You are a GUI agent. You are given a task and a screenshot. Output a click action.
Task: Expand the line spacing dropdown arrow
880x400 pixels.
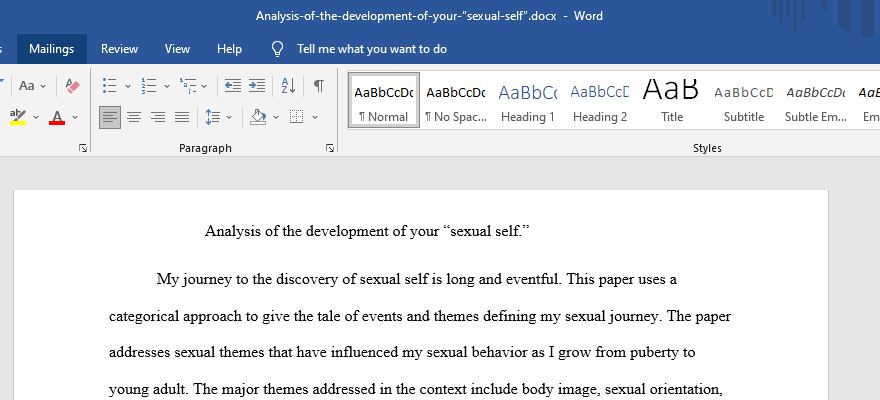pyautogui.click(x=229, y=117)
